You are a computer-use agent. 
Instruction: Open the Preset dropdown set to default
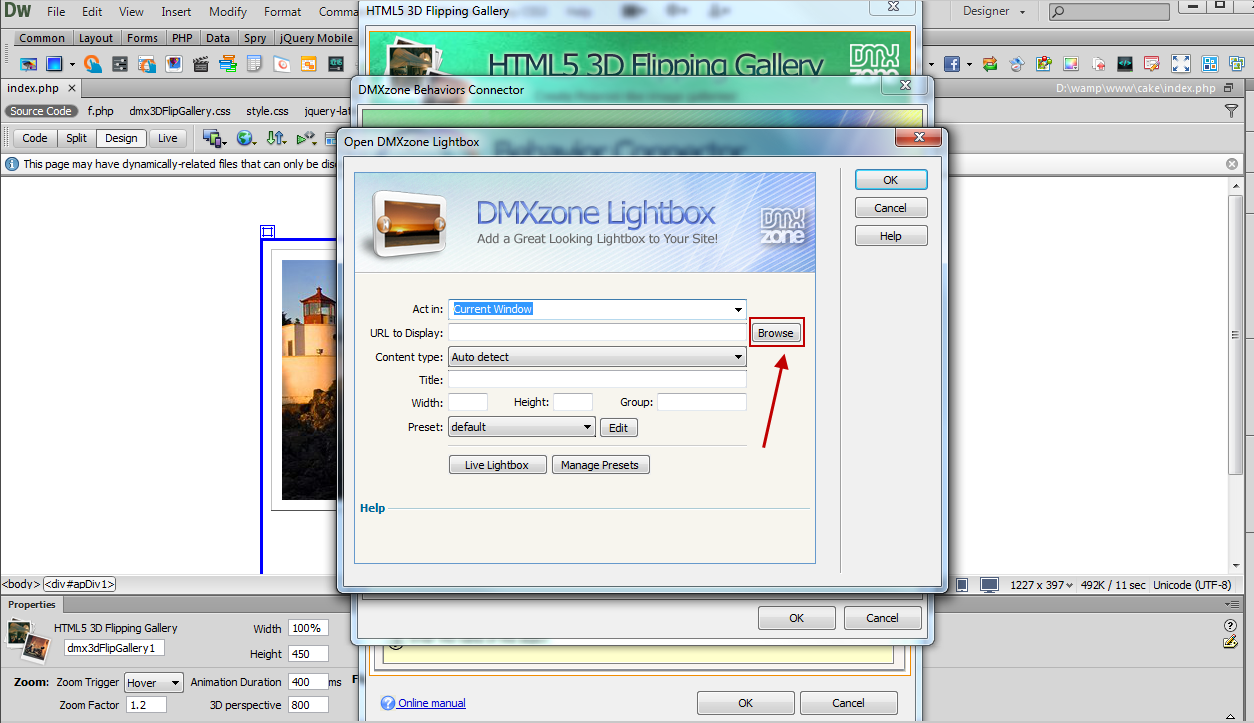(522, 427)
